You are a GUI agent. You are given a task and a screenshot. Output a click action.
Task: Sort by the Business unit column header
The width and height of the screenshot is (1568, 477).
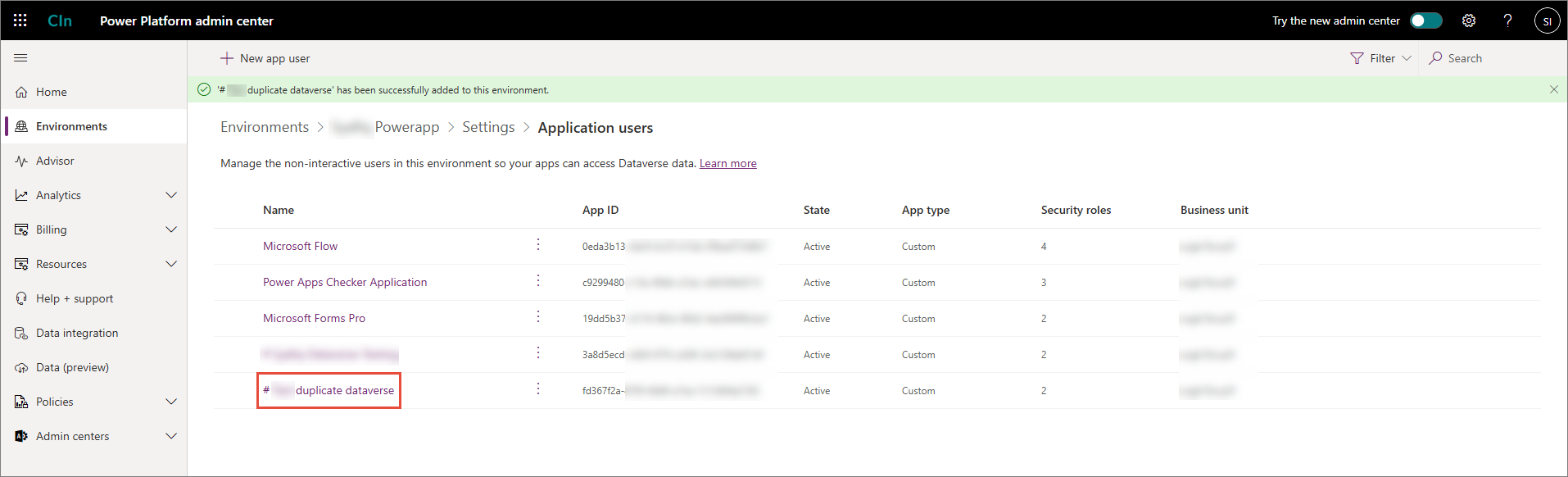[1214, 210]
